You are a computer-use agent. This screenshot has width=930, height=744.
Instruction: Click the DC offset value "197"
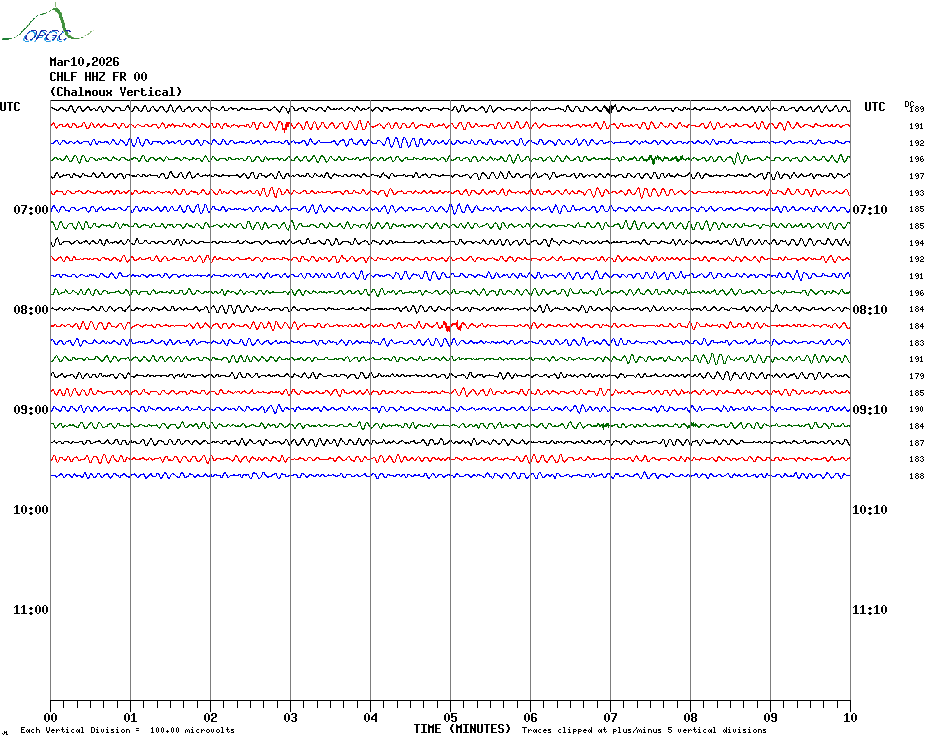[x=917, y=176]
